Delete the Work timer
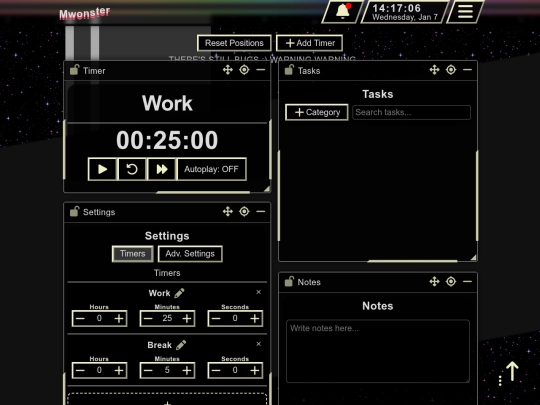The image size is (540, 405). pos(259,292)
